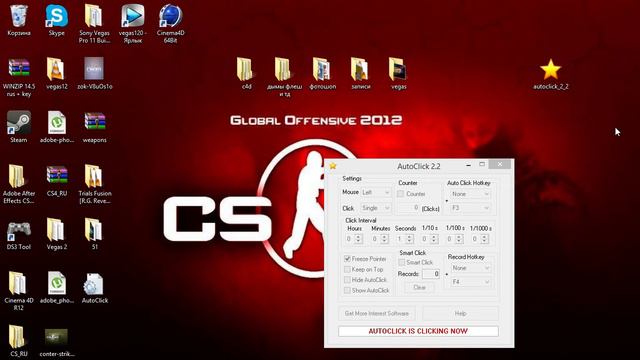
Task: Open the Mouse button dropdown showing Left
Action: pyautogui.click(x=376, y=192)
